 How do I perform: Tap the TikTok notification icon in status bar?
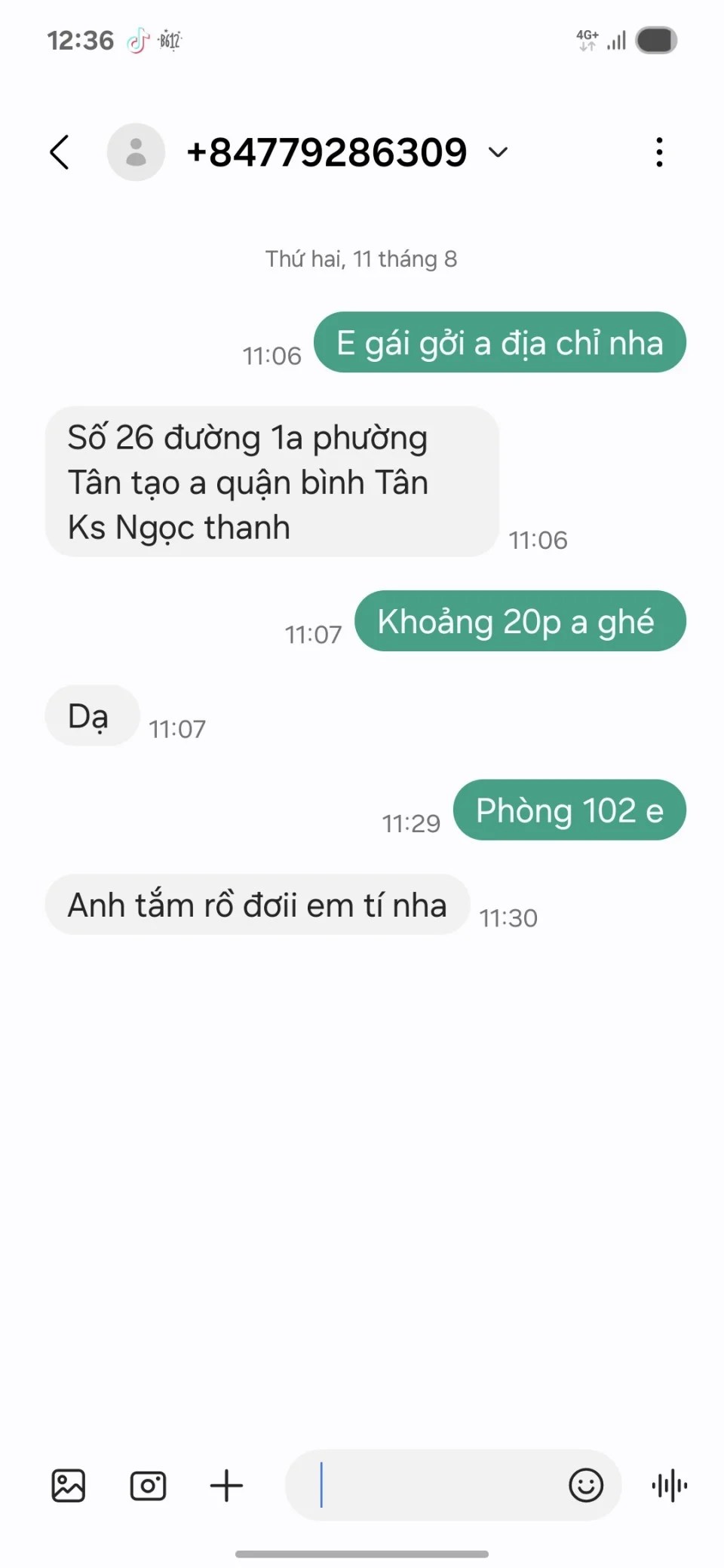tap(137, 41)
